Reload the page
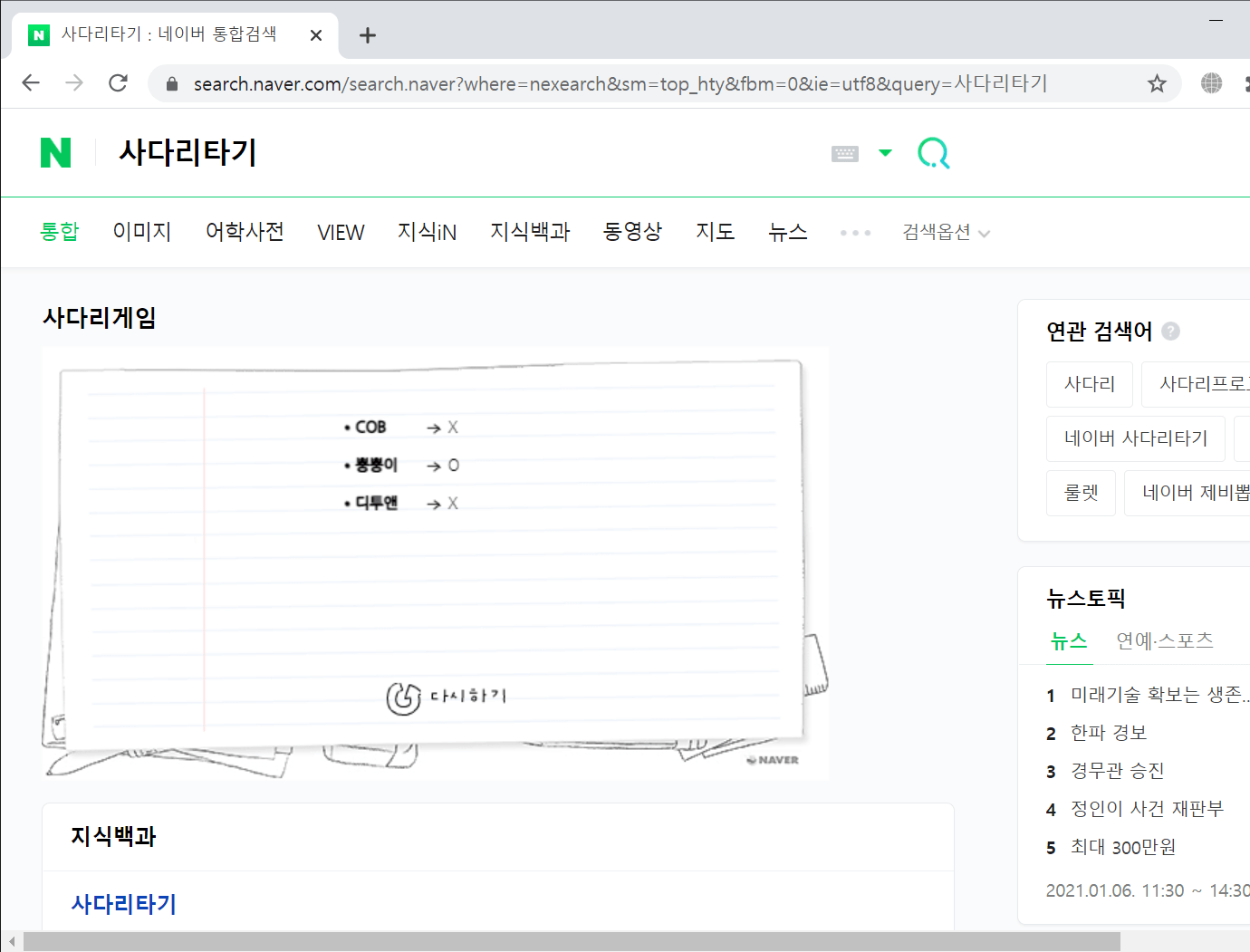 118,83
